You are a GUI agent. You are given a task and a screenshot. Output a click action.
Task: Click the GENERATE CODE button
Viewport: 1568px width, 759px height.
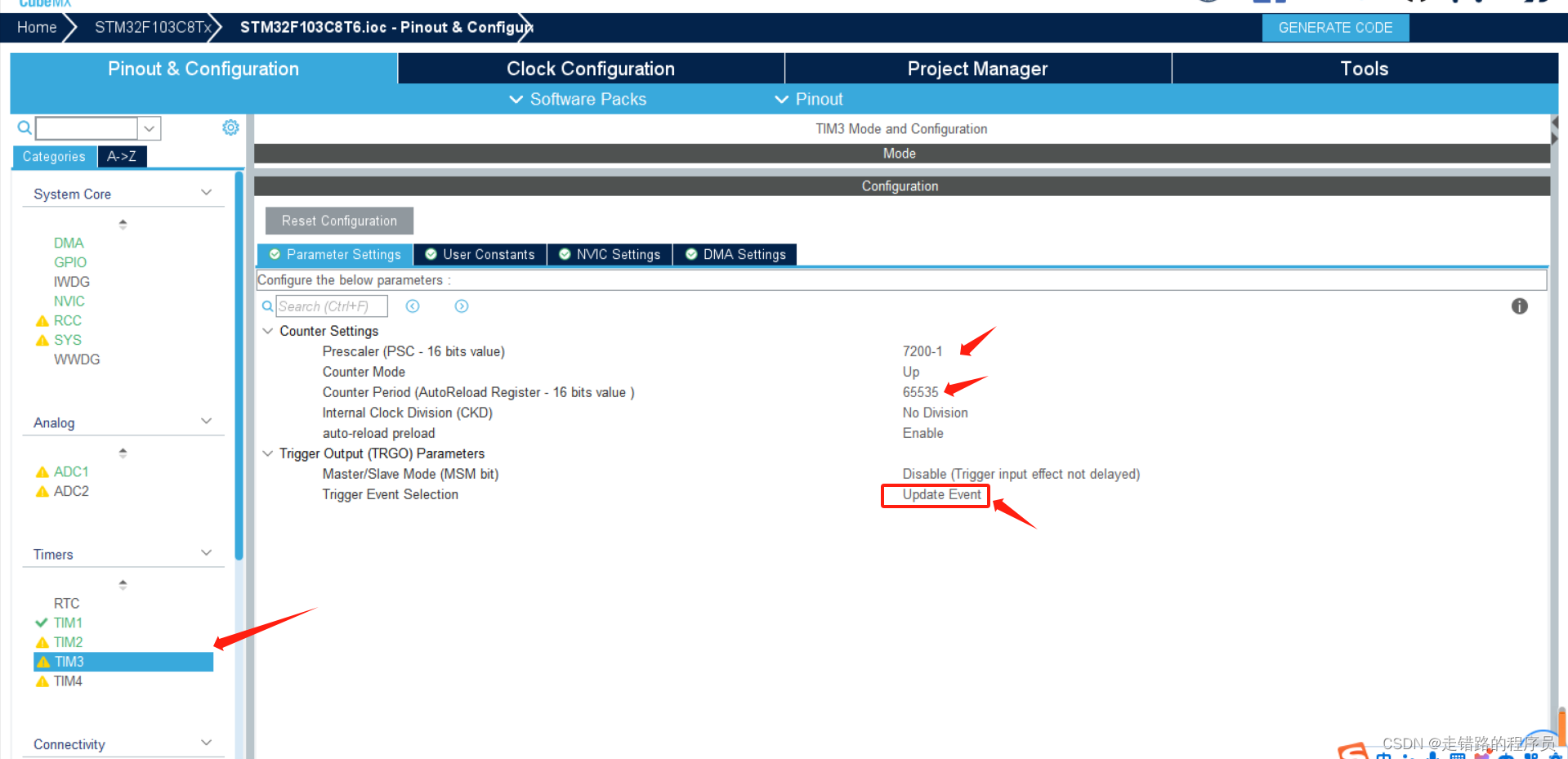pyautogui.click(x=1335, y=28)
